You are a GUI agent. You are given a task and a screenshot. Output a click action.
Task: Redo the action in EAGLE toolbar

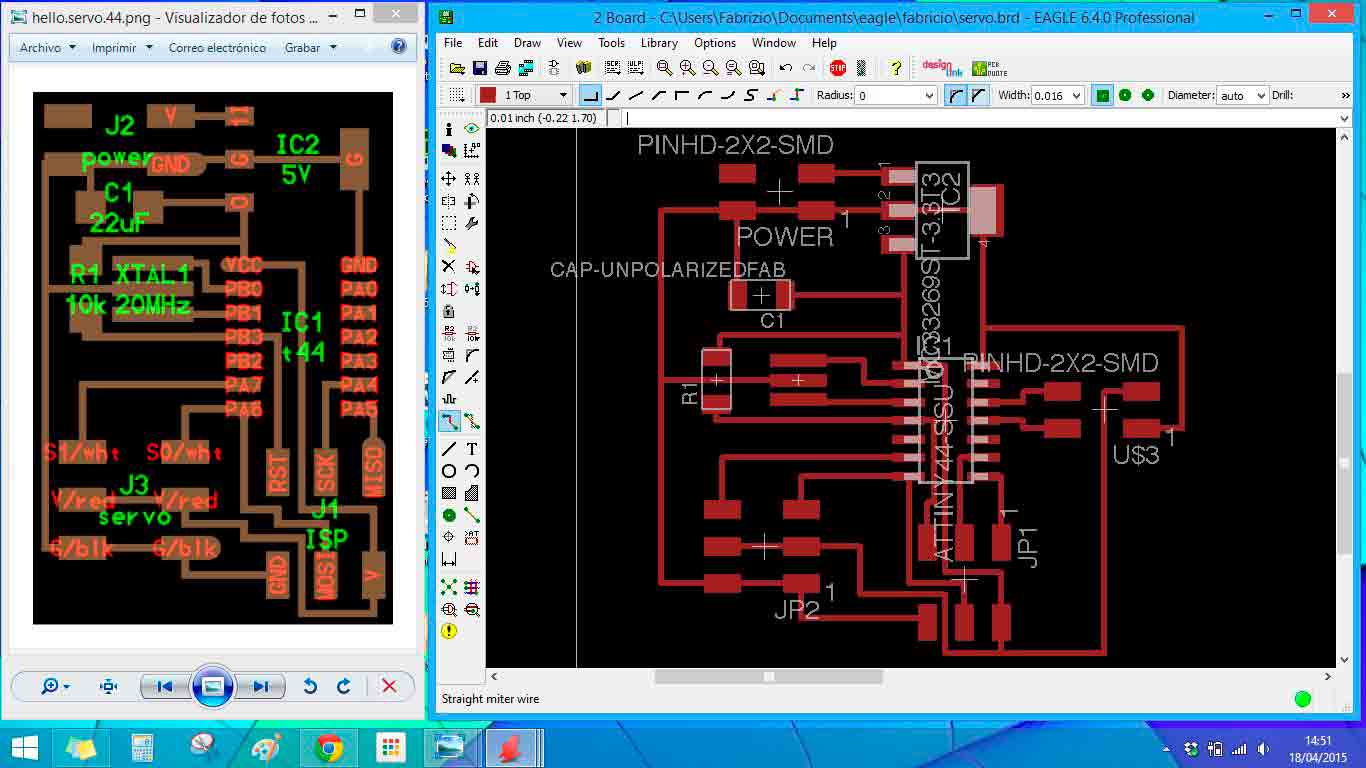pos(809,68)
